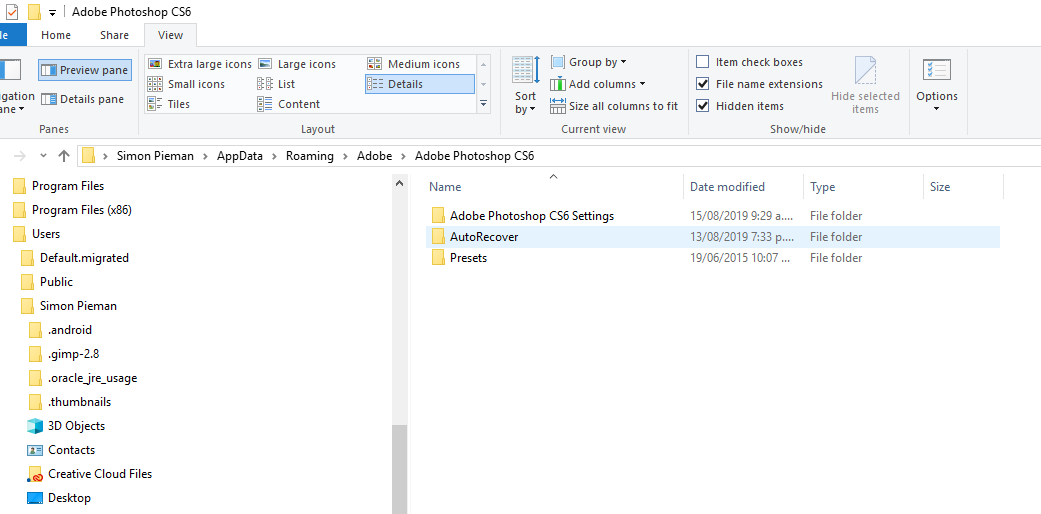Click Size all columns to fit
Viewport: 1041px width, 514px height.
[x=614, y=106]
